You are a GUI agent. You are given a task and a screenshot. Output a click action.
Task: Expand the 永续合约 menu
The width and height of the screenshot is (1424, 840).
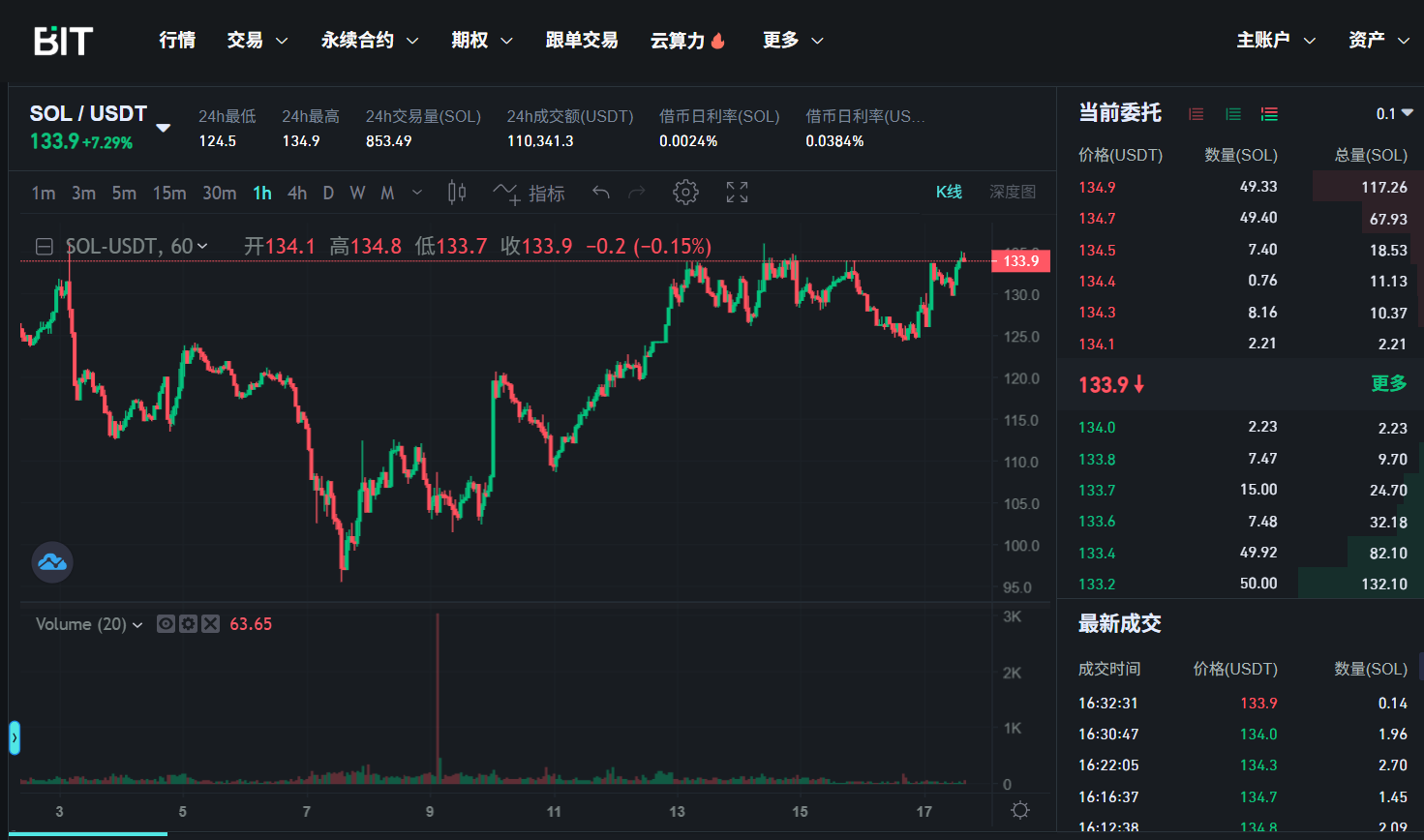[369, 41]
